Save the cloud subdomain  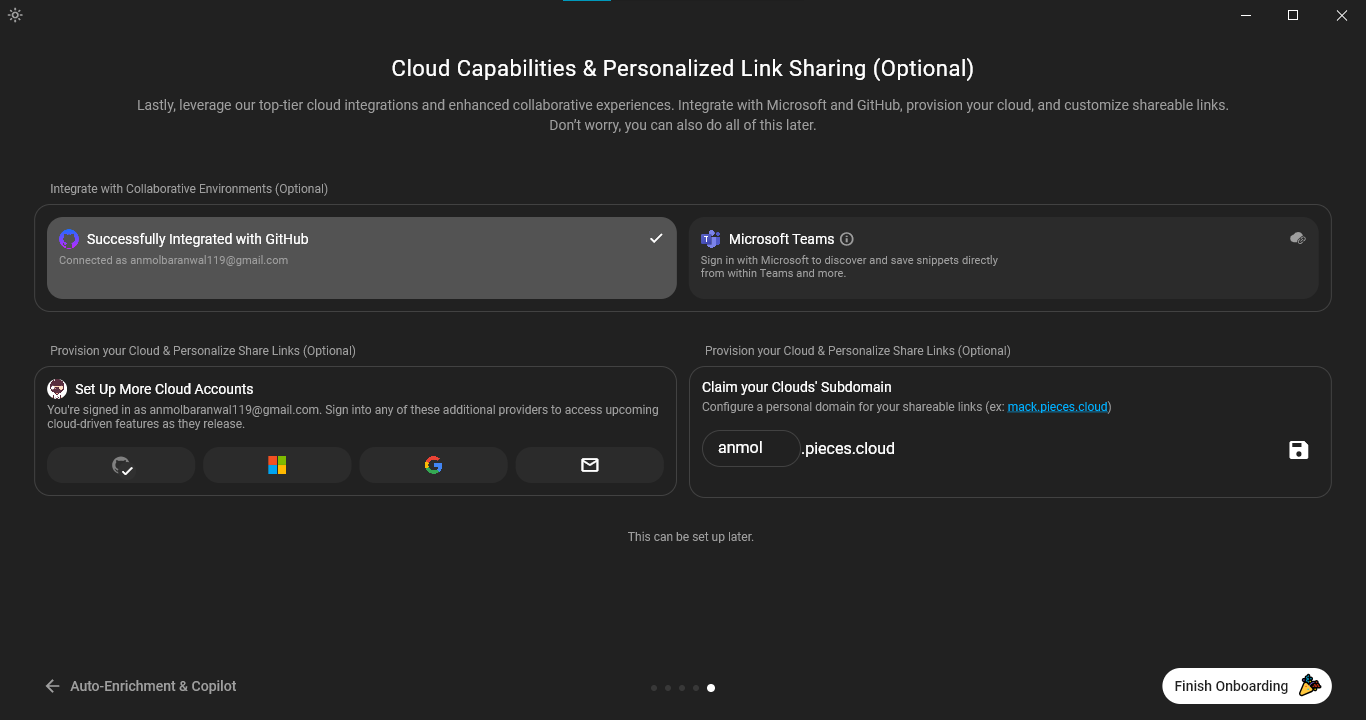[1298, 450]
